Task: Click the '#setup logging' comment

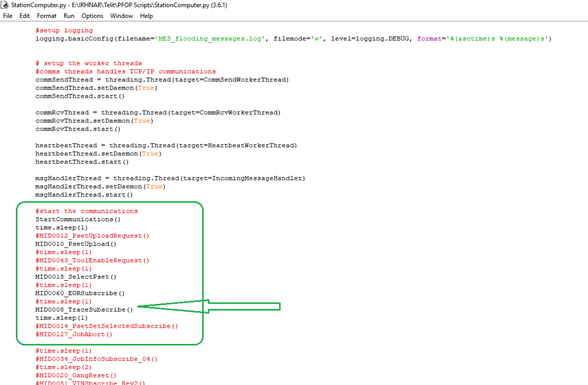Action: pyautogui.click(x=64, y=30)
